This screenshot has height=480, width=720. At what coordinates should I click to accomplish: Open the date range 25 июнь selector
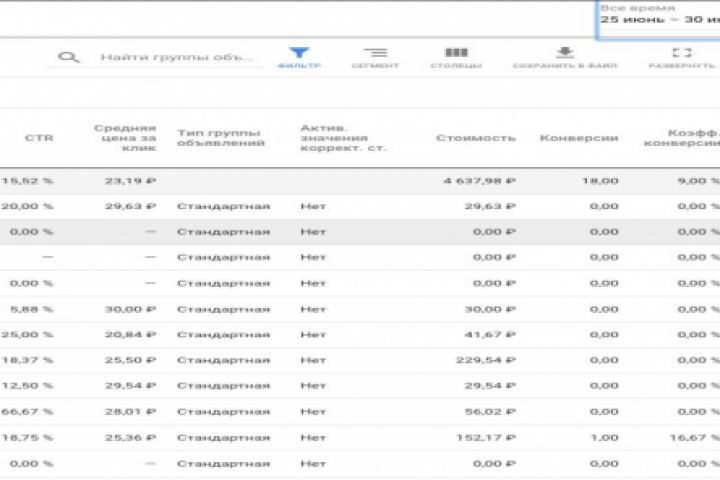point(659,20)
